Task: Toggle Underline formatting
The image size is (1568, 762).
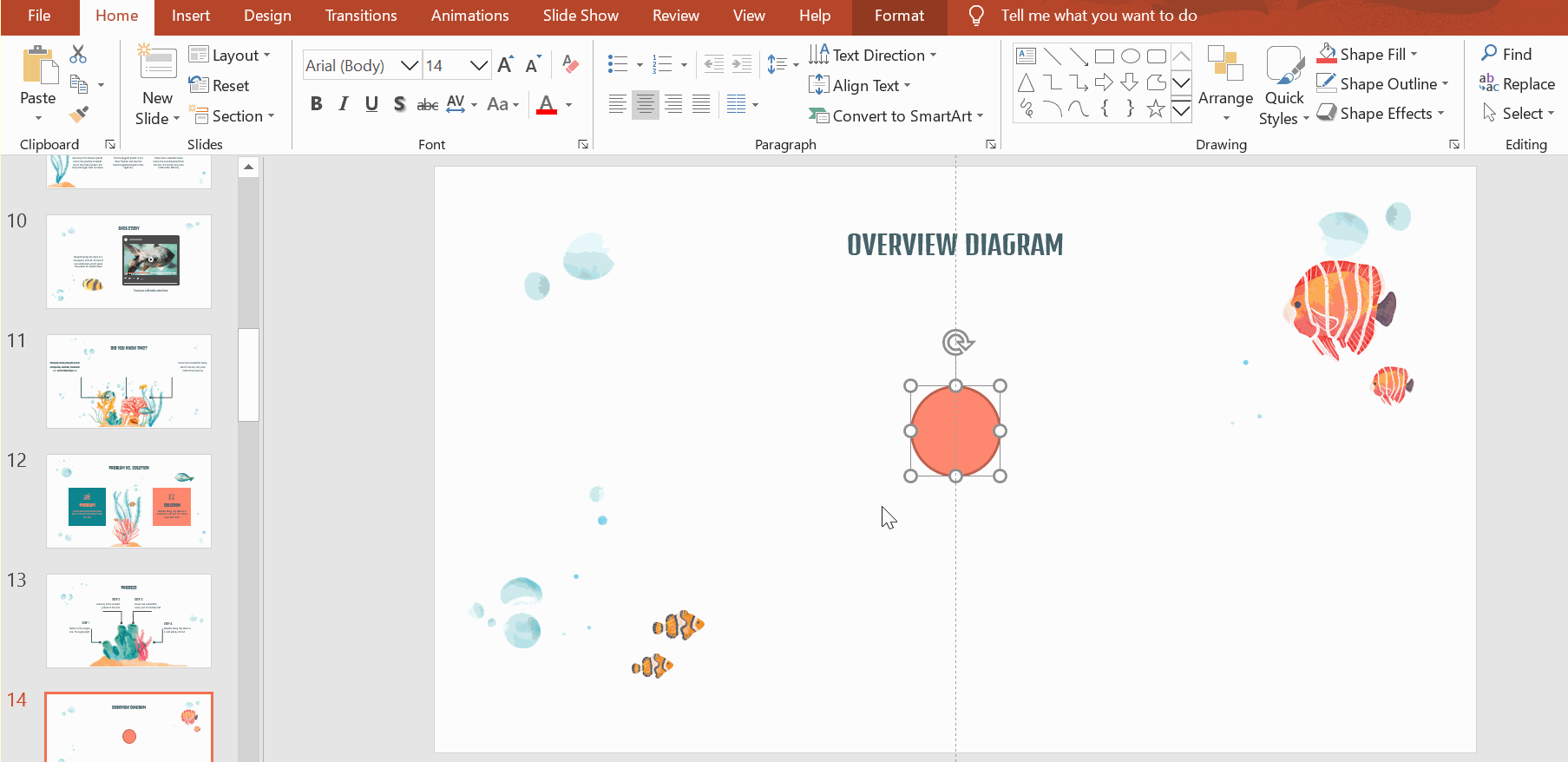Action: 371,104
